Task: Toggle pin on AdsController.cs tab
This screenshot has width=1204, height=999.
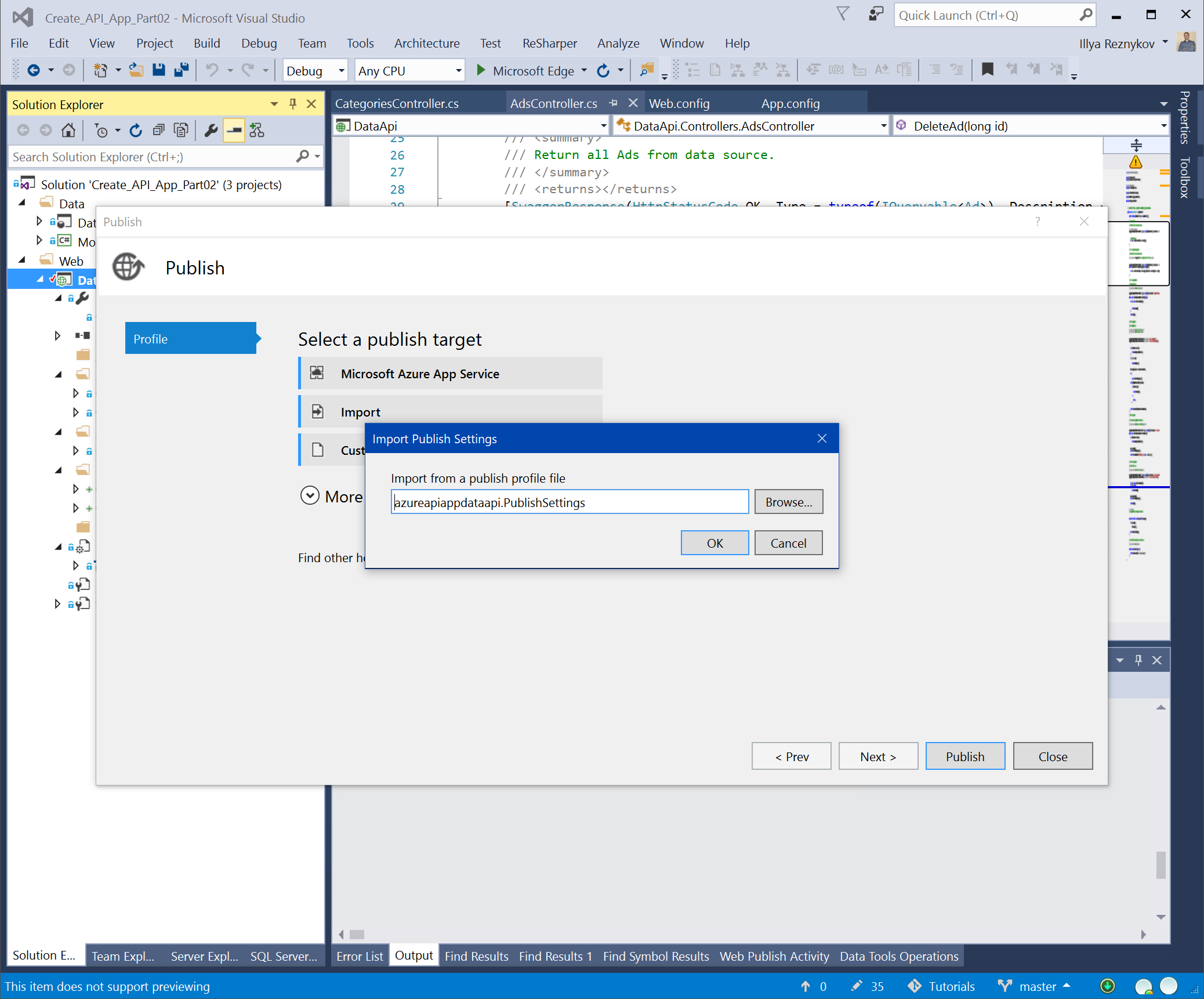Action: pyautogui.click(x=614, y=103)
